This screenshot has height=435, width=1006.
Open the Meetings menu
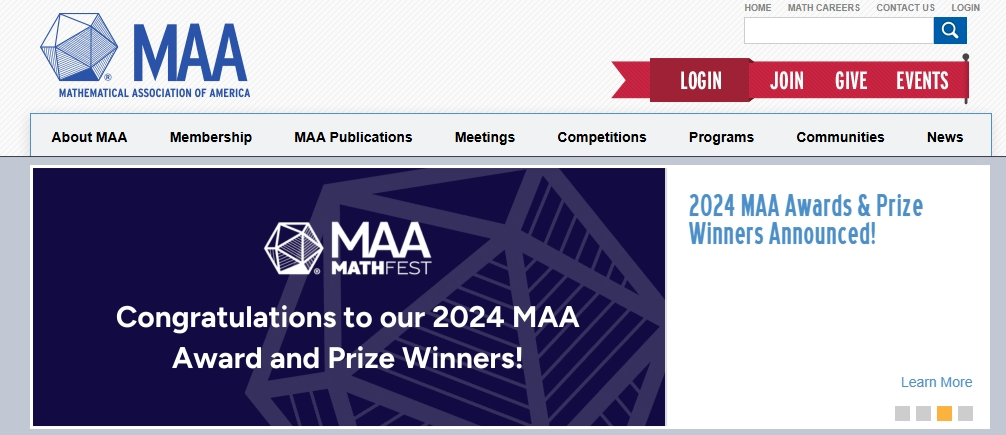click(484, 137)
